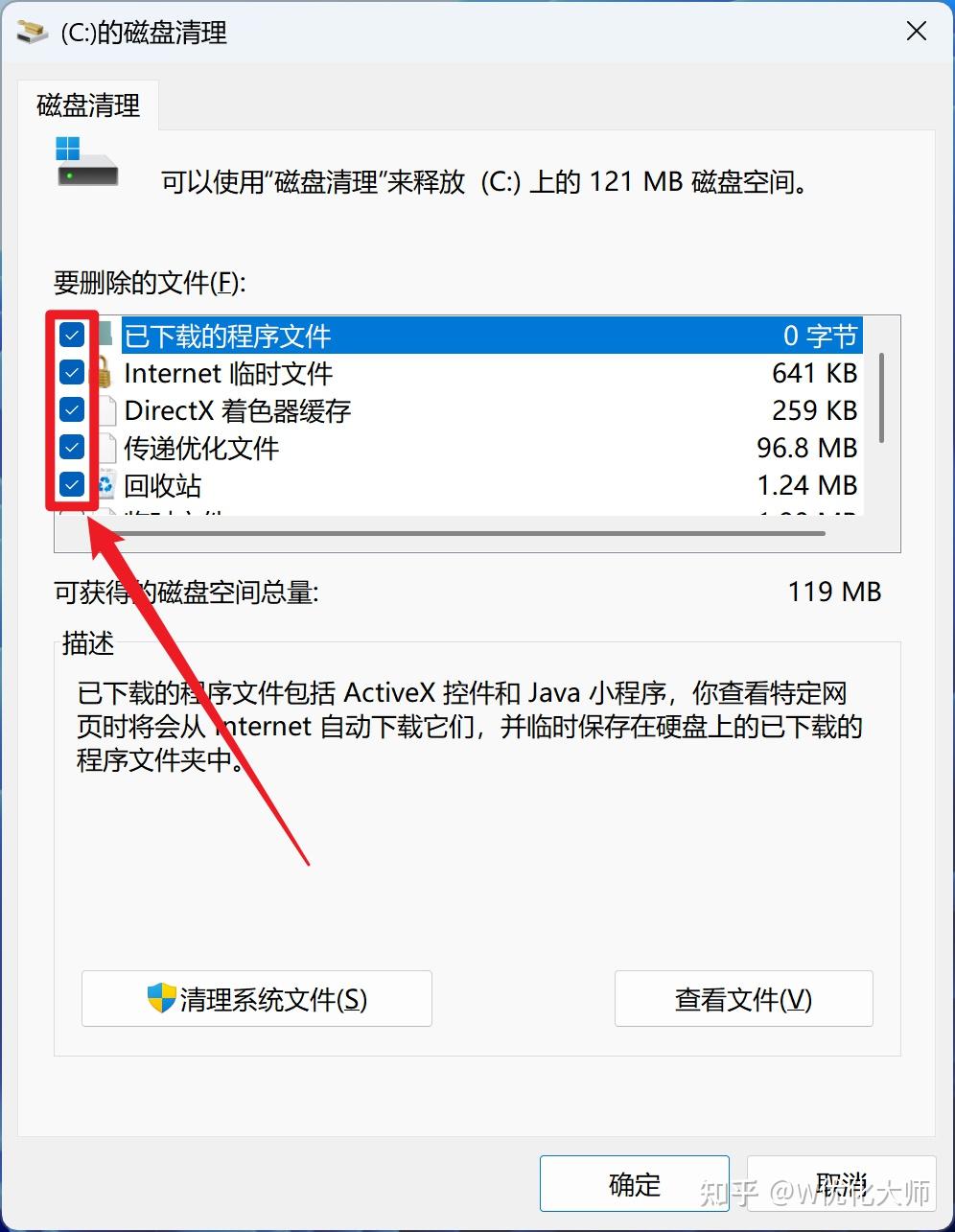Toggle the 传递优化文件 checkbox
Screen dimensions: 955x1232
pyautogui.click(x=72, y=448)
